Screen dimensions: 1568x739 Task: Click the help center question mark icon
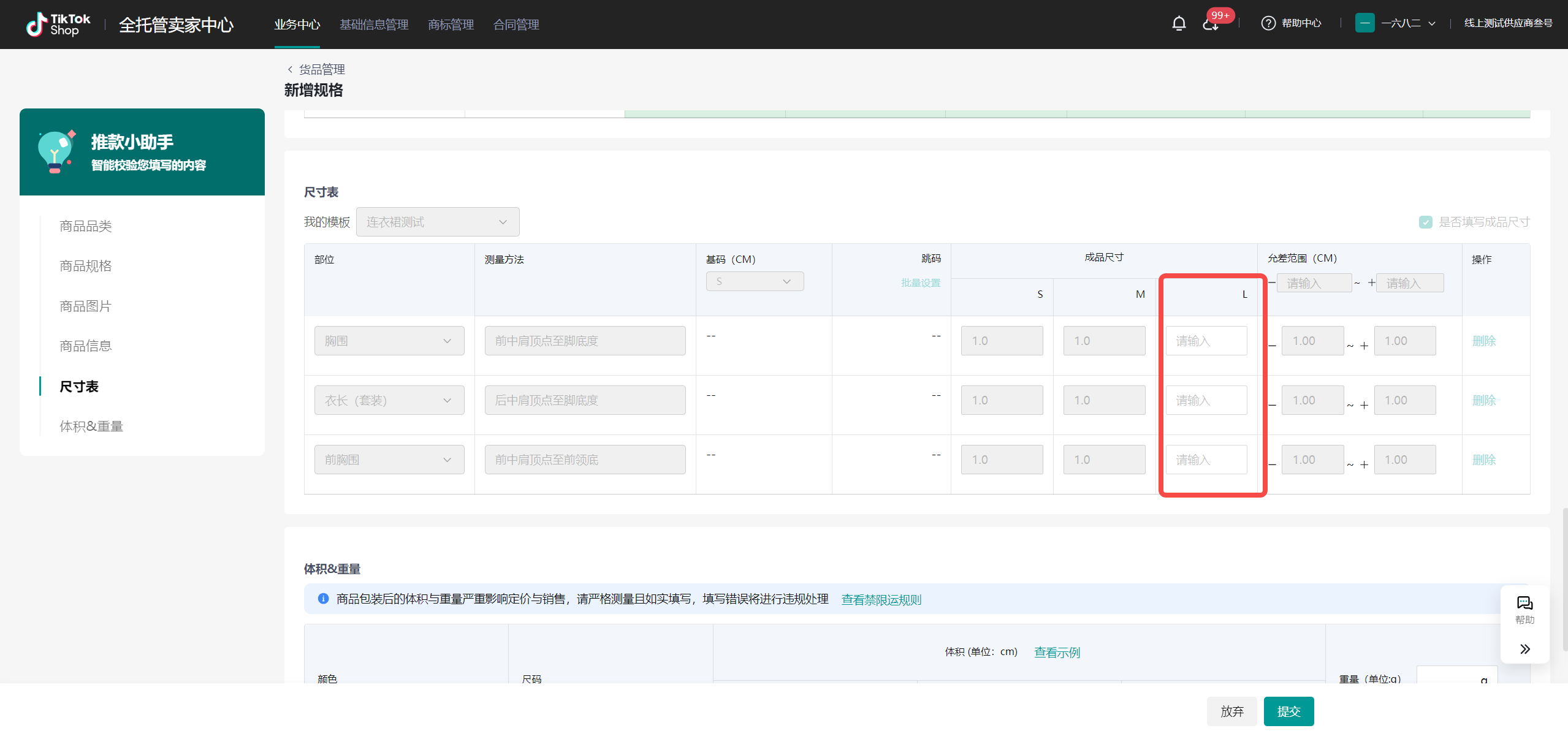point(1268,23)
